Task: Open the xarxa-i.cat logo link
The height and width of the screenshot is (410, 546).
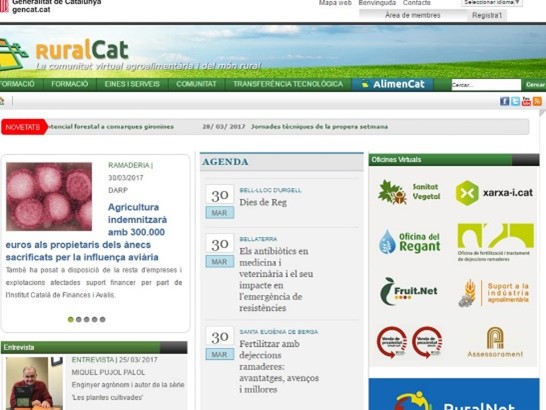Action: click(494, 193)
